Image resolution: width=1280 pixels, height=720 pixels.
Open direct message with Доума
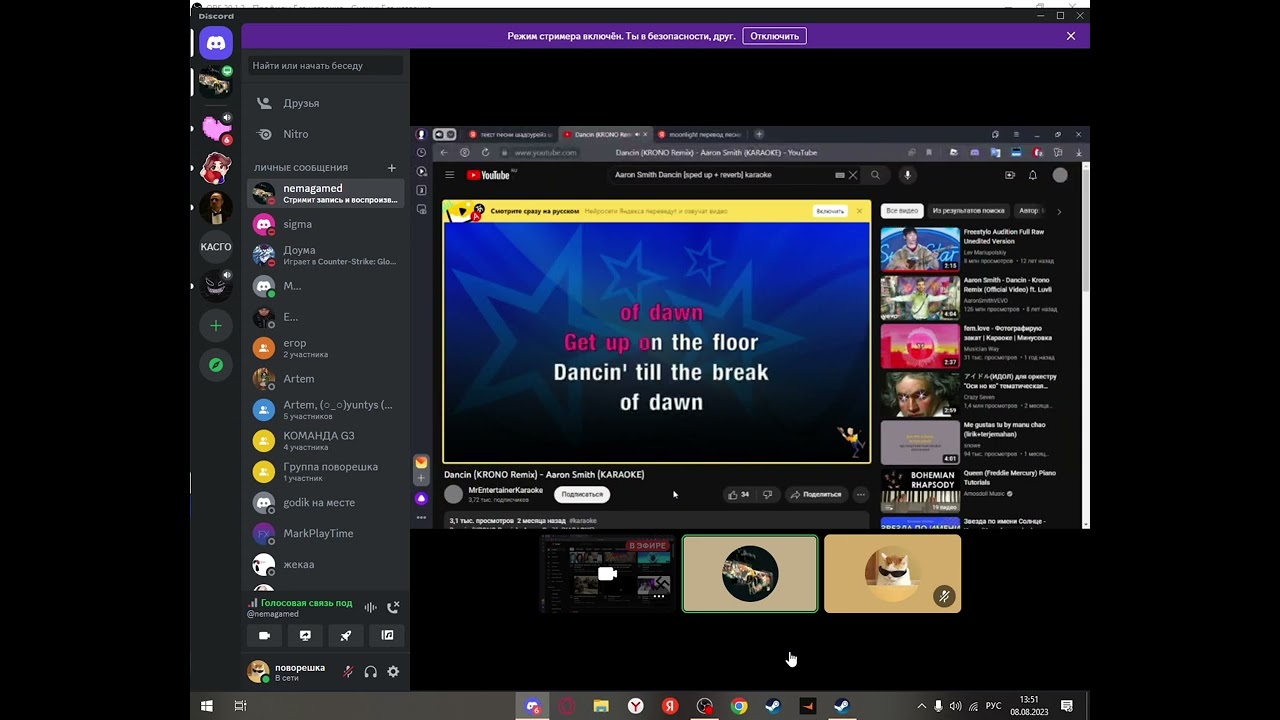(x=326, y=255)
